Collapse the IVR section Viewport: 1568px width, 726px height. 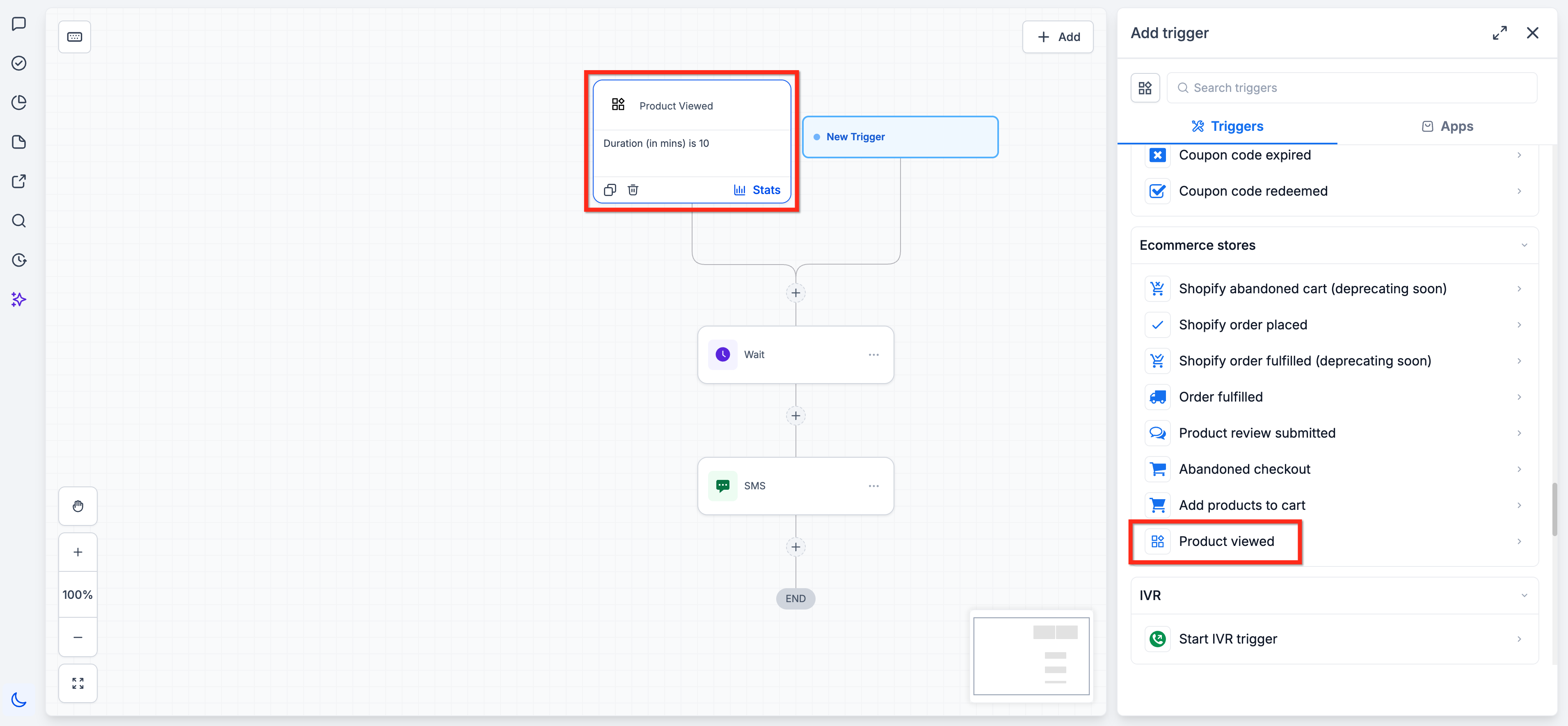[x=1524, y=596]
